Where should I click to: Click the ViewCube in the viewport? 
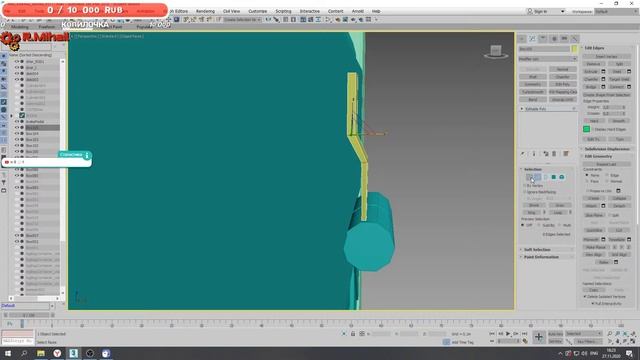tap(496, 52)
